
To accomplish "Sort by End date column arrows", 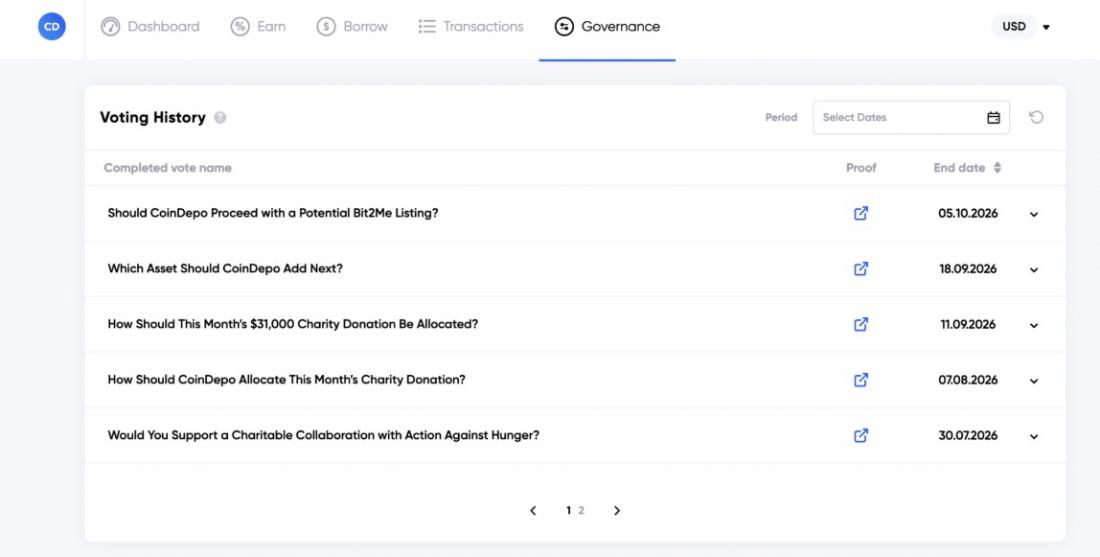I will click(x=998, y=168).
